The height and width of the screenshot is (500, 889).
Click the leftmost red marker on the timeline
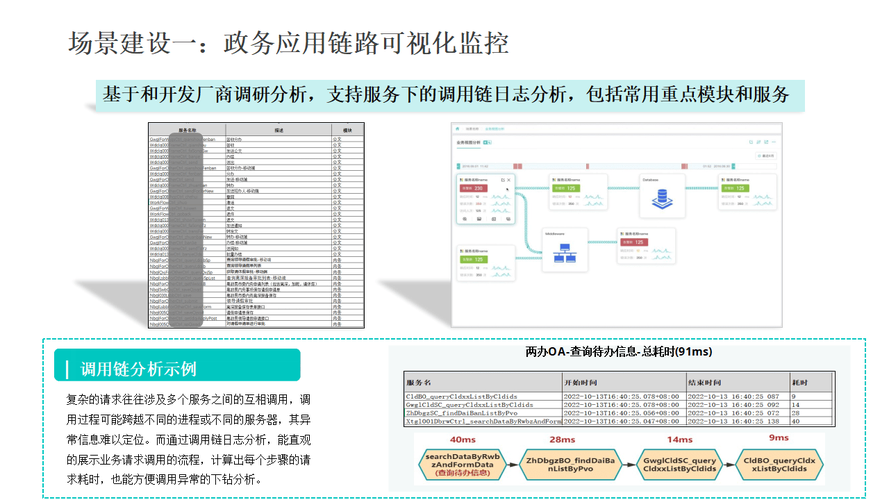tap(518, 166)
